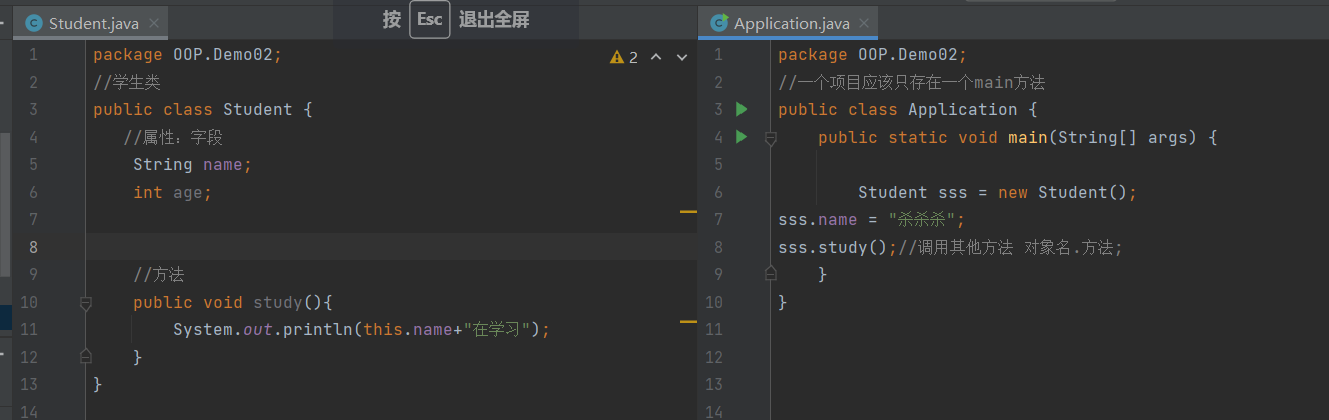Viewport: 1329px width, 420px height.
Task: Click the run icon beside class Application
Action: point(741,109)
